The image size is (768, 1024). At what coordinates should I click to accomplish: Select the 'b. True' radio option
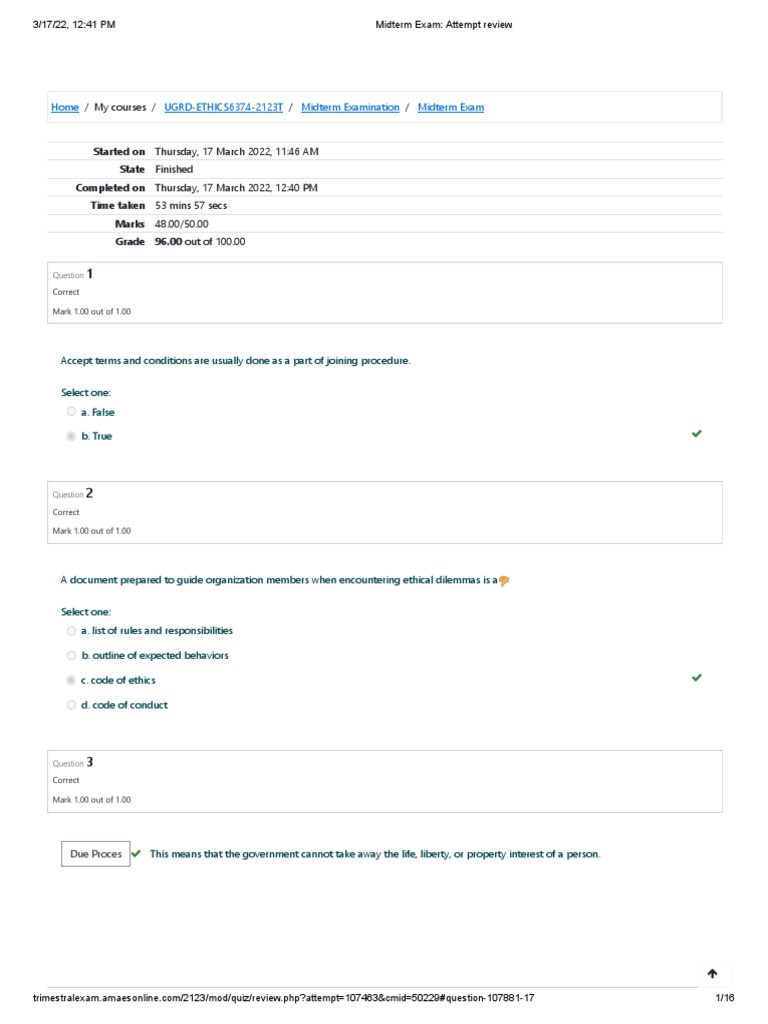pyautogui.click(x=71, y=436)
